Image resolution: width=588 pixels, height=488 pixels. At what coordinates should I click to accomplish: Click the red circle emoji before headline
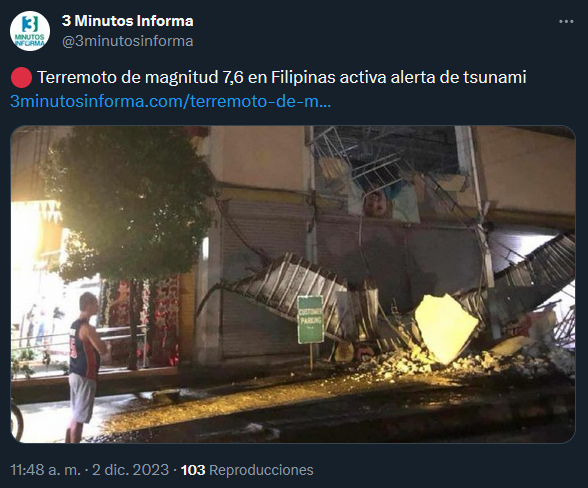pos(21,78)
